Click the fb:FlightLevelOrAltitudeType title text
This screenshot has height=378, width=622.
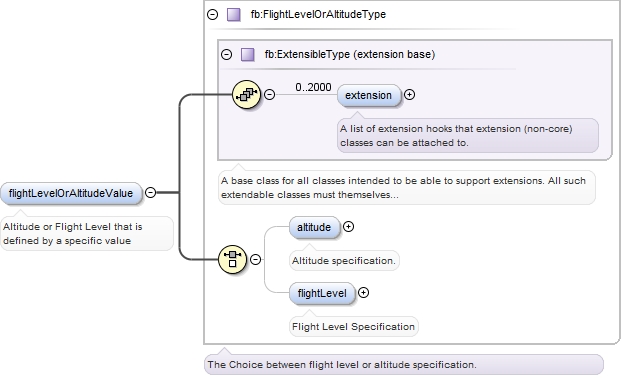pyautogui.click(x=318, y=15)
